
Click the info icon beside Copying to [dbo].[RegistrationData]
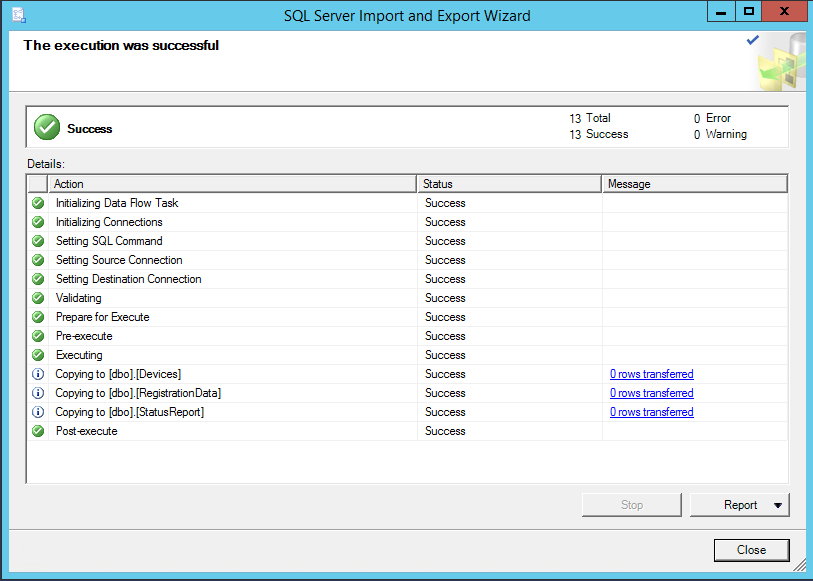tap(37, 393)
